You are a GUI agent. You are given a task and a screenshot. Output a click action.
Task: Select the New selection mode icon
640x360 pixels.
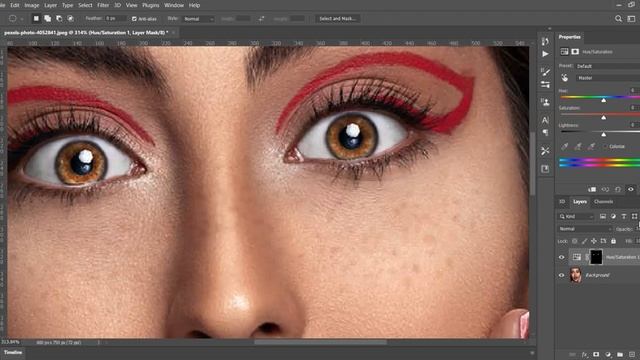36,18
